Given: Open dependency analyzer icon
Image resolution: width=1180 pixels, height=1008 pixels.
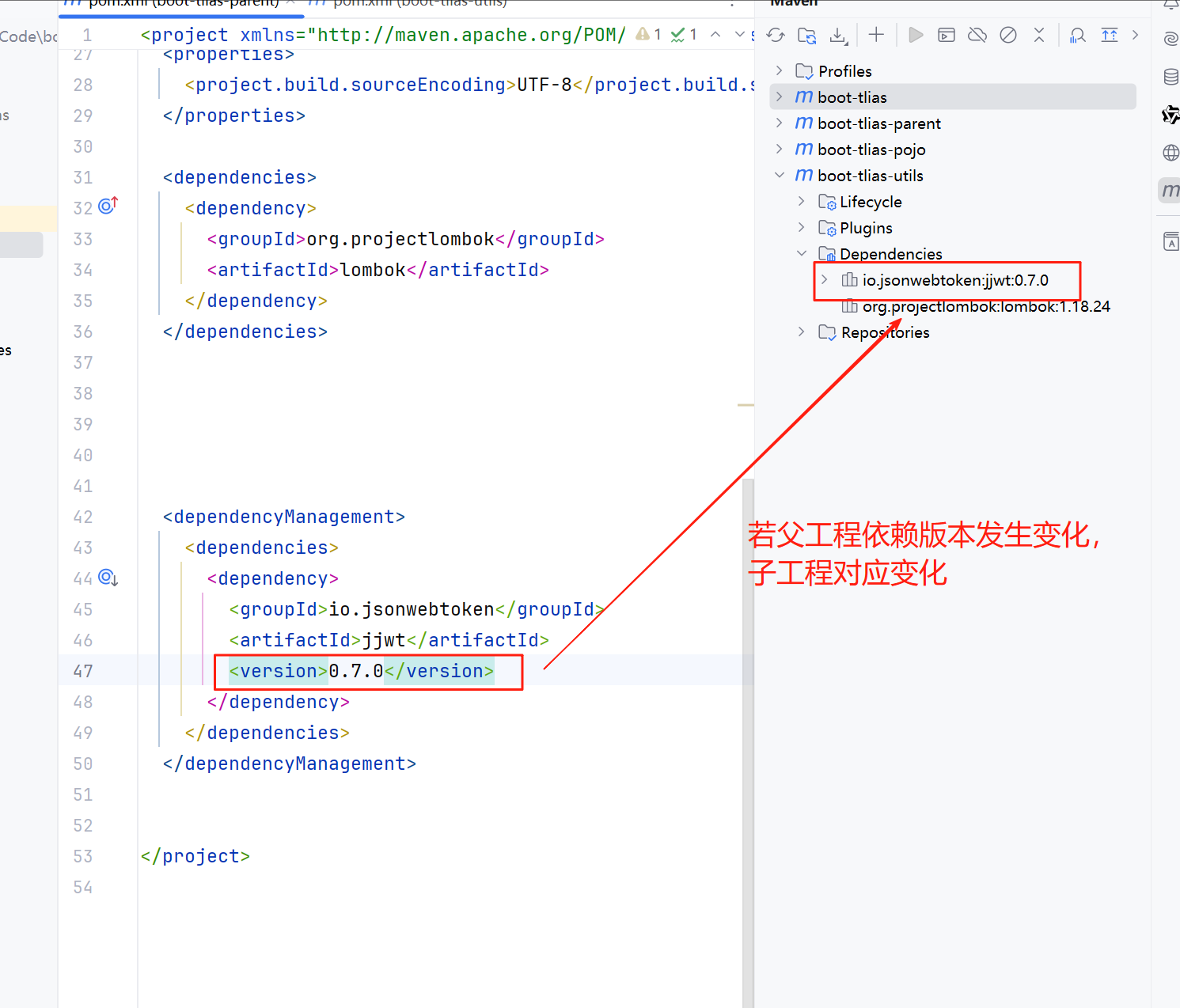Looking at the screenshot, I should point(1078,35).
